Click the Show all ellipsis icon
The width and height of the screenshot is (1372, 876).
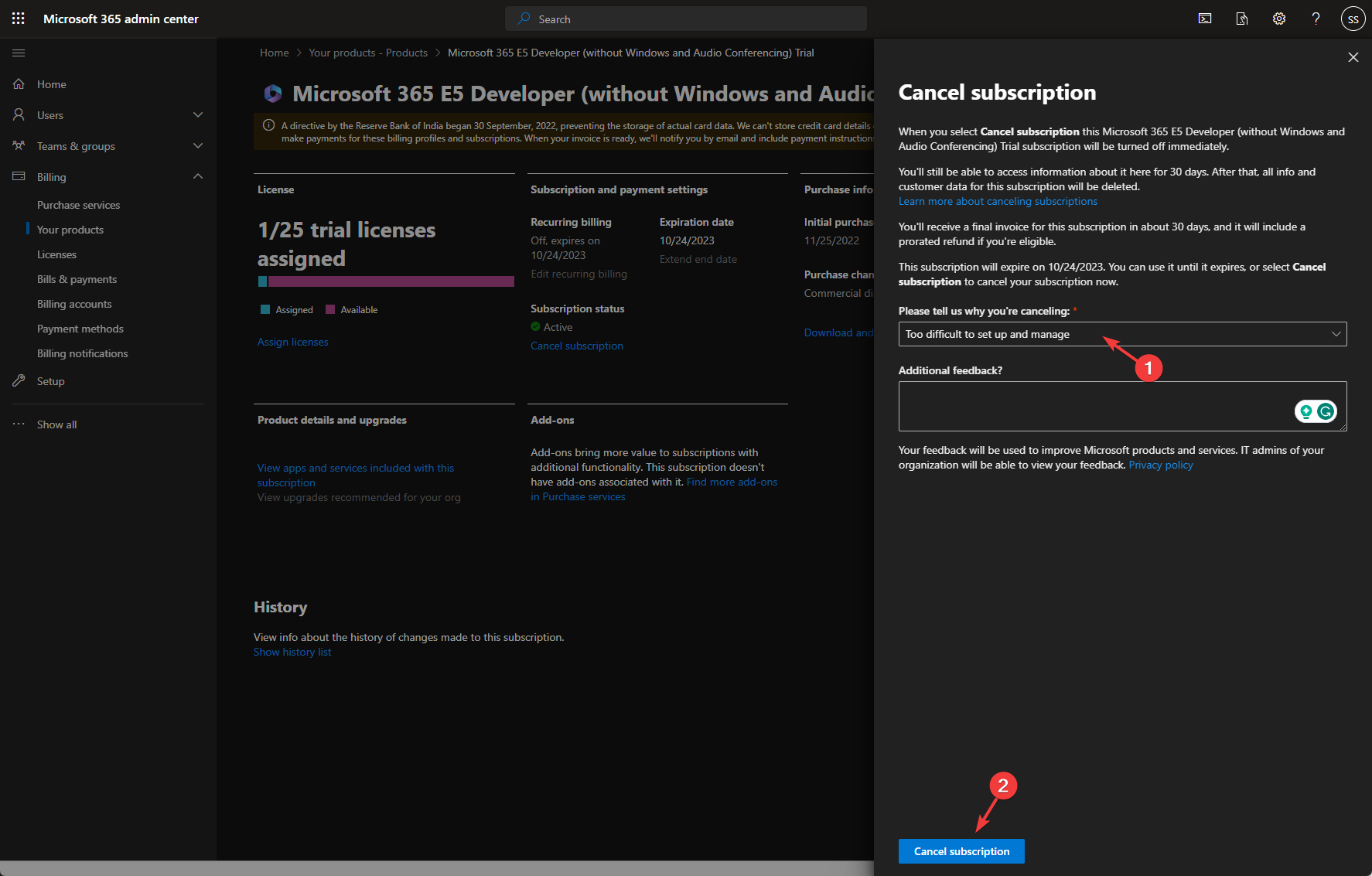19,424
